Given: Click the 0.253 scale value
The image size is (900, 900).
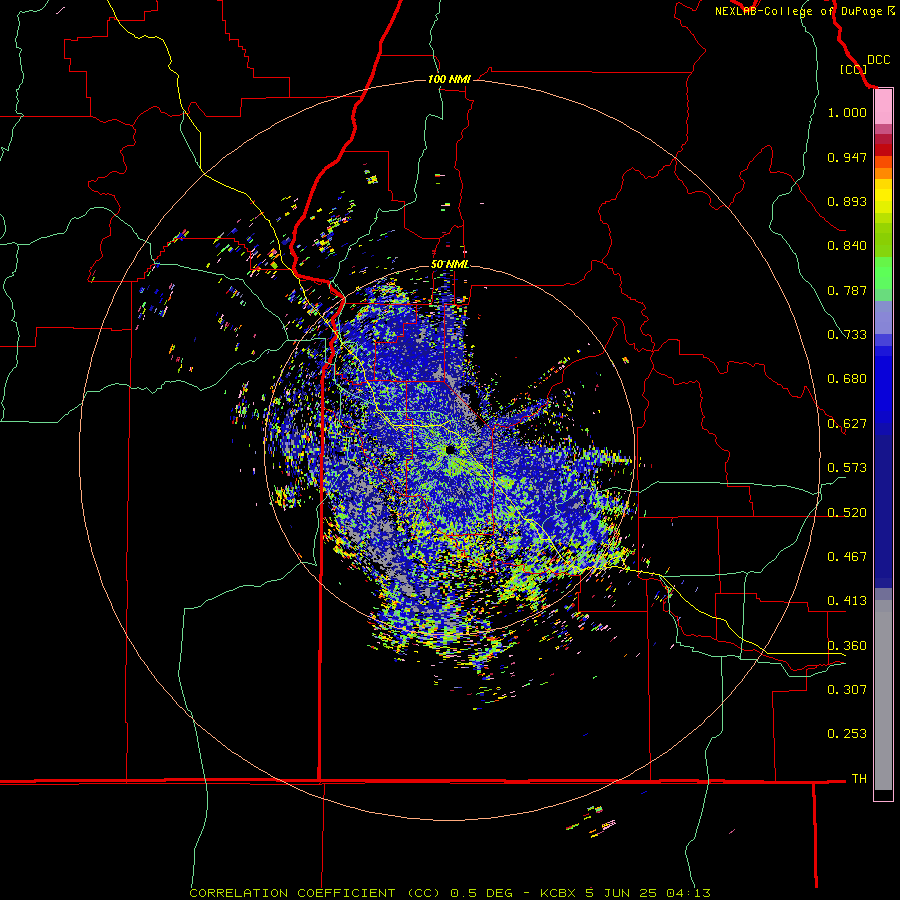Looking at the screenshot, I should coord(847,734).
